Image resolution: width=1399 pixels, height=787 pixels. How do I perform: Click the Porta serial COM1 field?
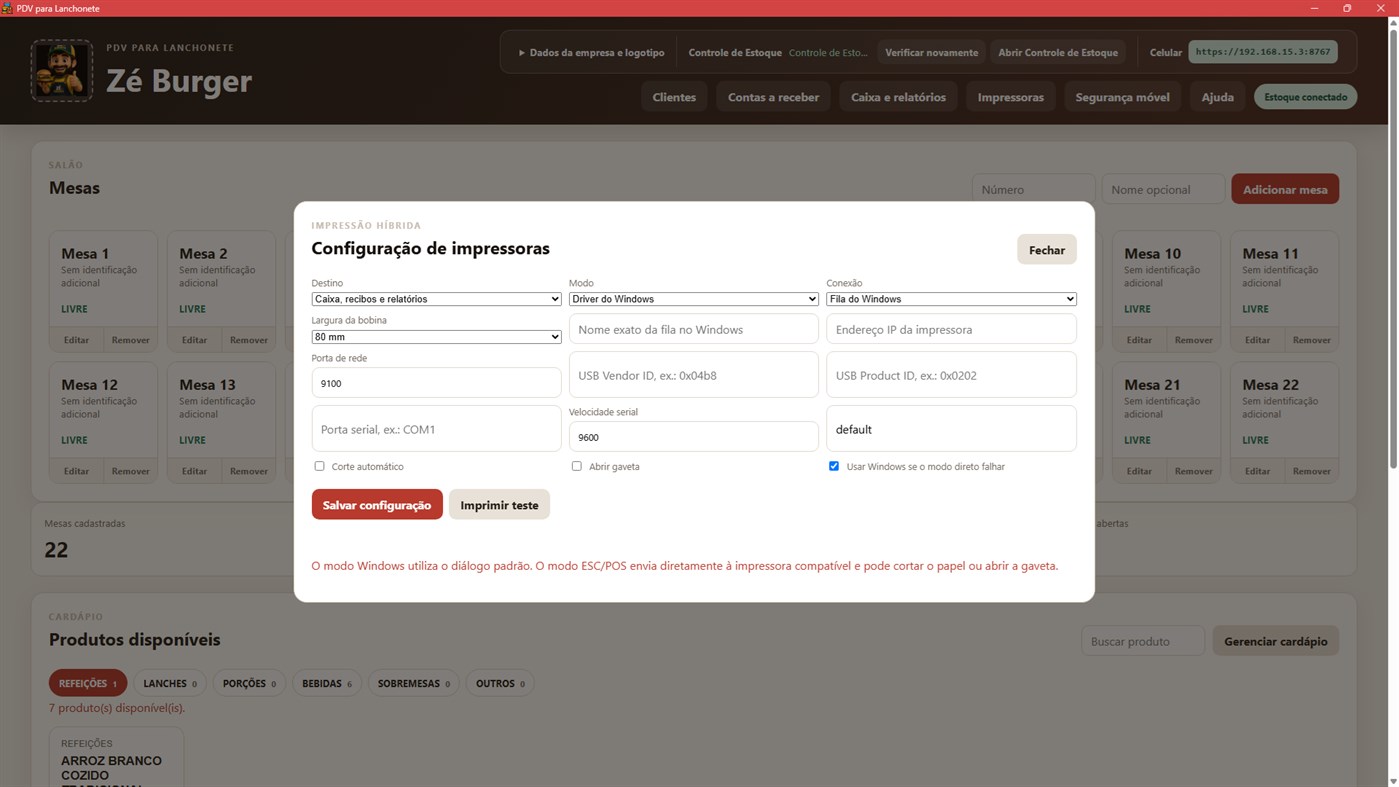click(x=436, y=429)
